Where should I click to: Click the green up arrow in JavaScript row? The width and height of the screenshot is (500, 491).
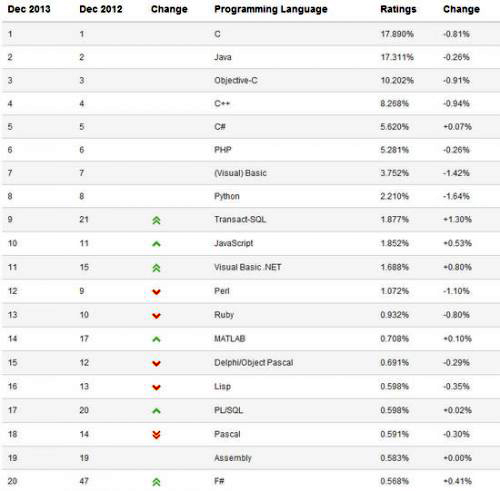point(156,244)
